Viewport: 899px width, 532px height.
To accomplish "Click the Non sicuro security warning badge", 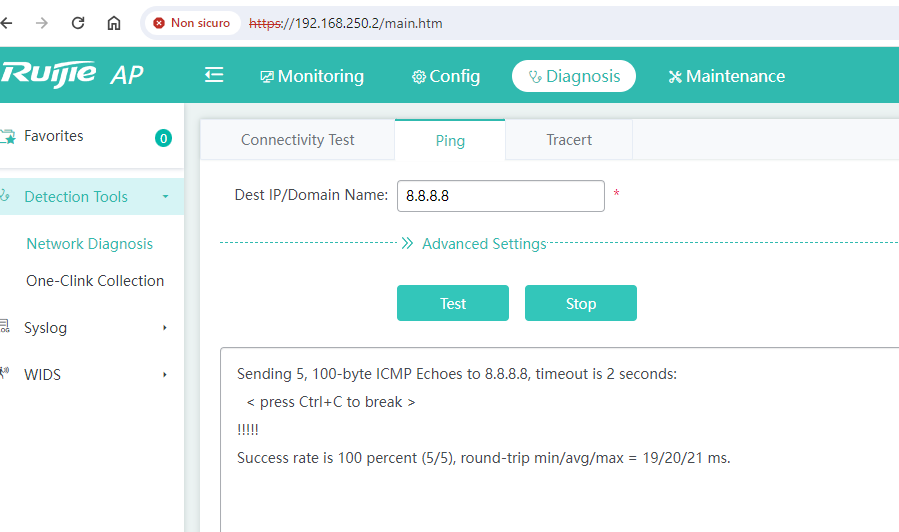I will [x=192, y=23].
